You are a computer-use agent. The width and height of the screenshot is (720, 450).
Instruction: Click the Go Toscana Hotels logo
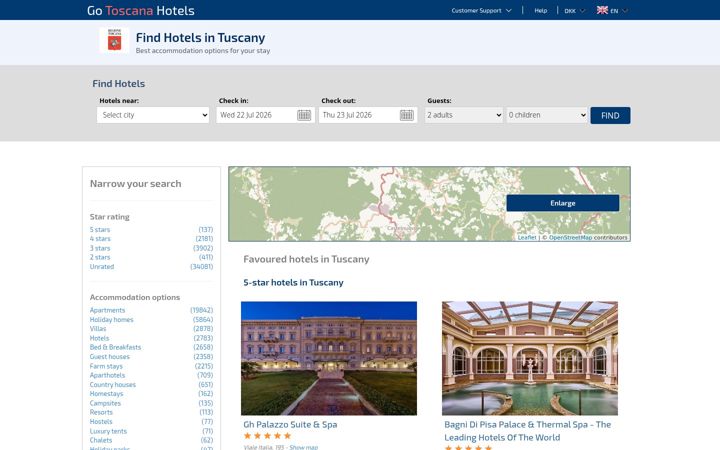pyautogui.click(x=141, y=11)
